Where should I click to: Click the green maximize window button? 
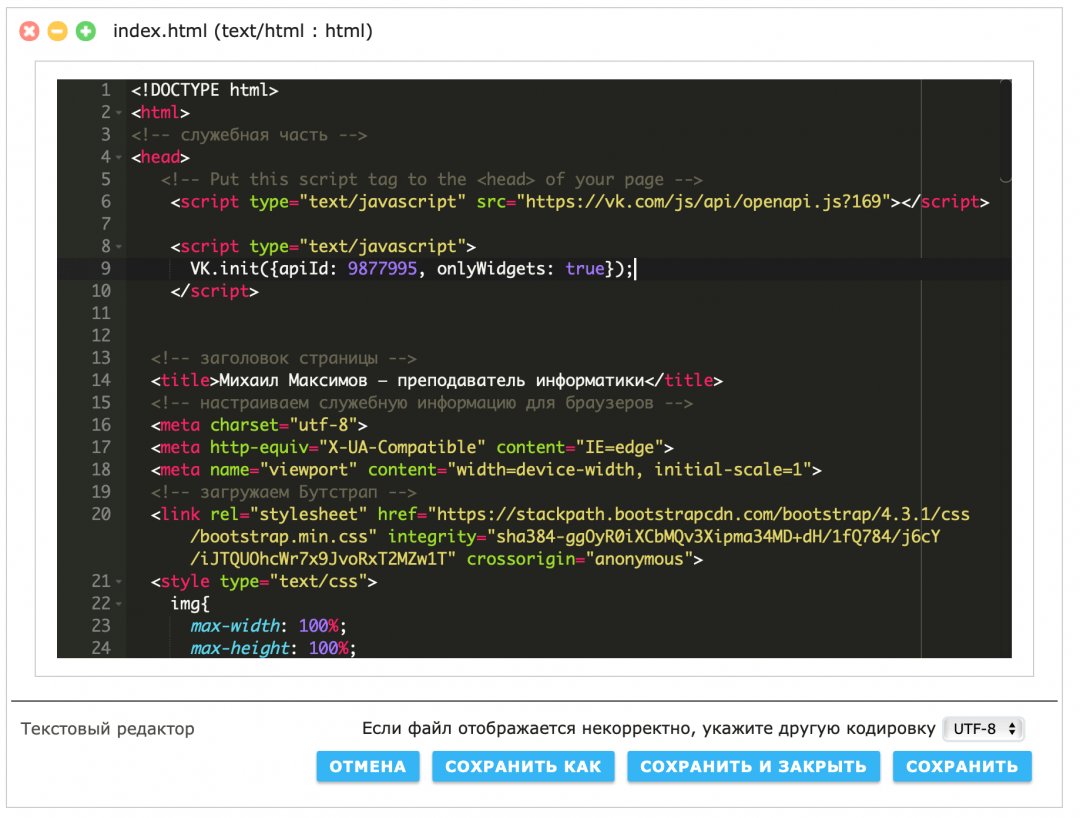tap(86, 32)
